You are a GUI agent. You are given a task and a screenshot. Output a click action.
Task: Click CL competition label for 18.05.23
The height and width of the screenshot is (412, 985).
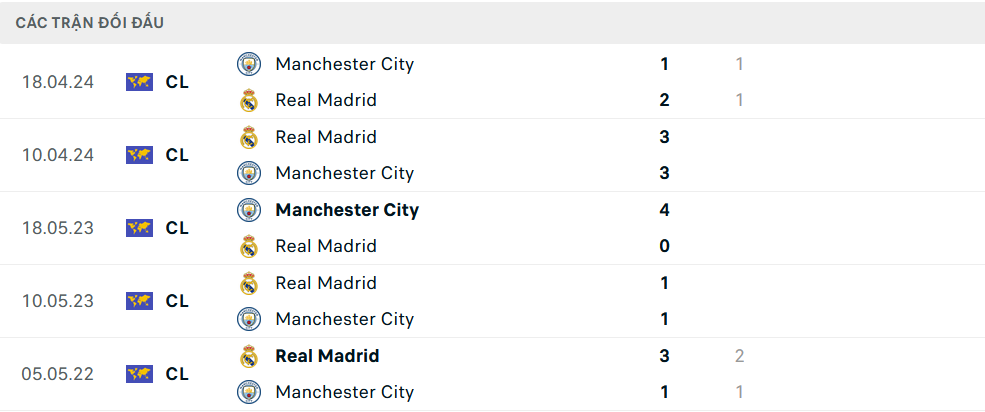coord(177,228)
